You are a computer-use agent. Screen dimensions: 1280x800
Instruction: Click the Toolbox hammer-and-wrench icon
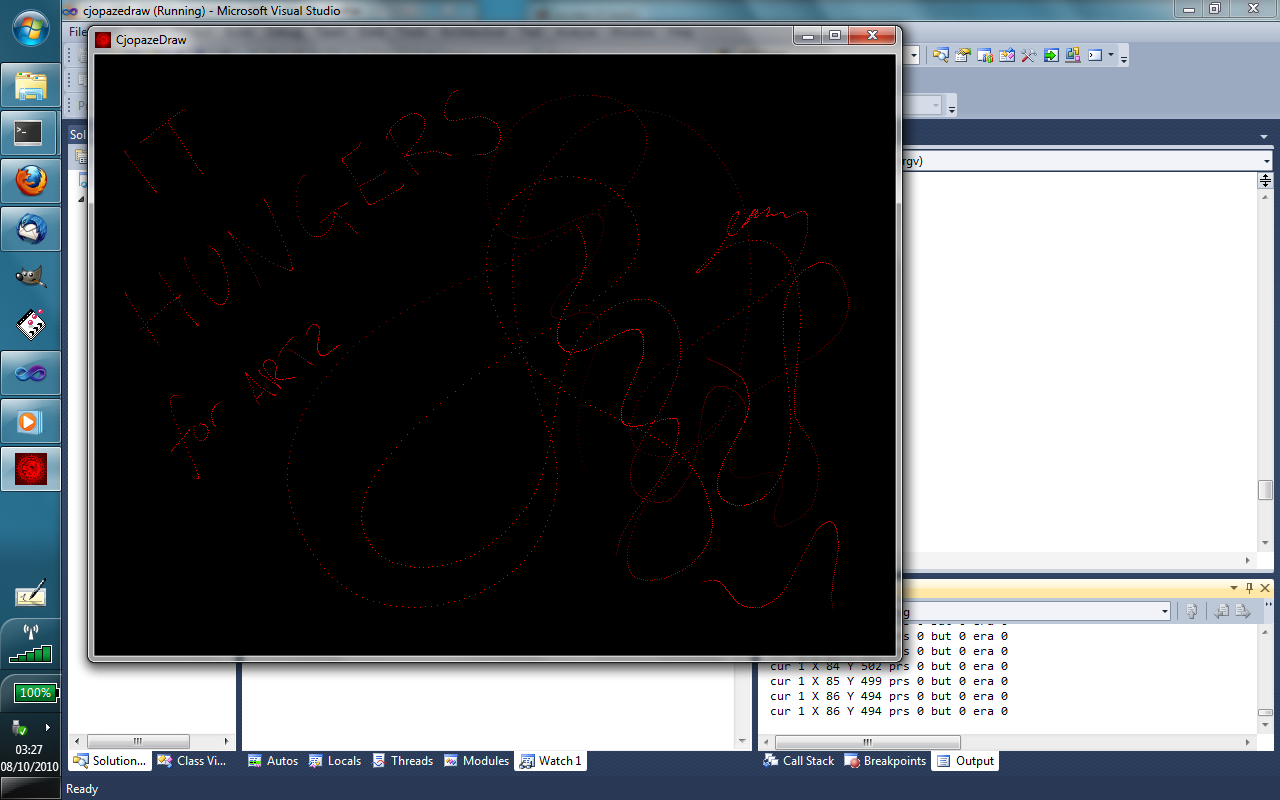click(x=1029, y=56)
